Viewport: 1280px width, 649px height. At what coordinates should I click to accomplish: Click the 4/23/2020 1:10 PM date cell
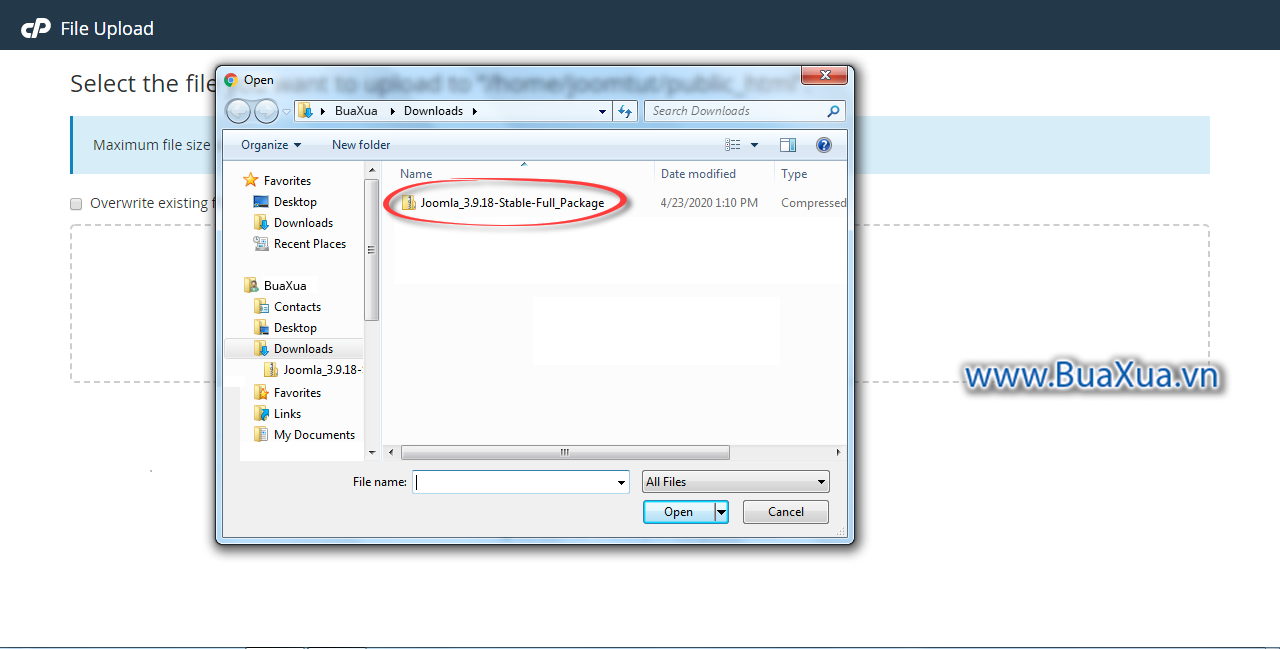[709, 203]
